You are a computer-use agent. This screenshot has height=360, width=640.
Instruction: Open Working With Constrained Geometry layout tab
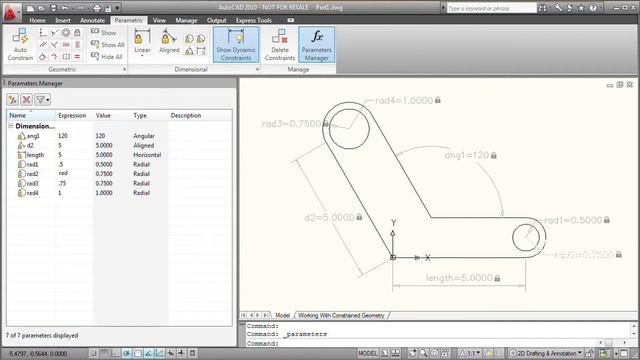341,316
